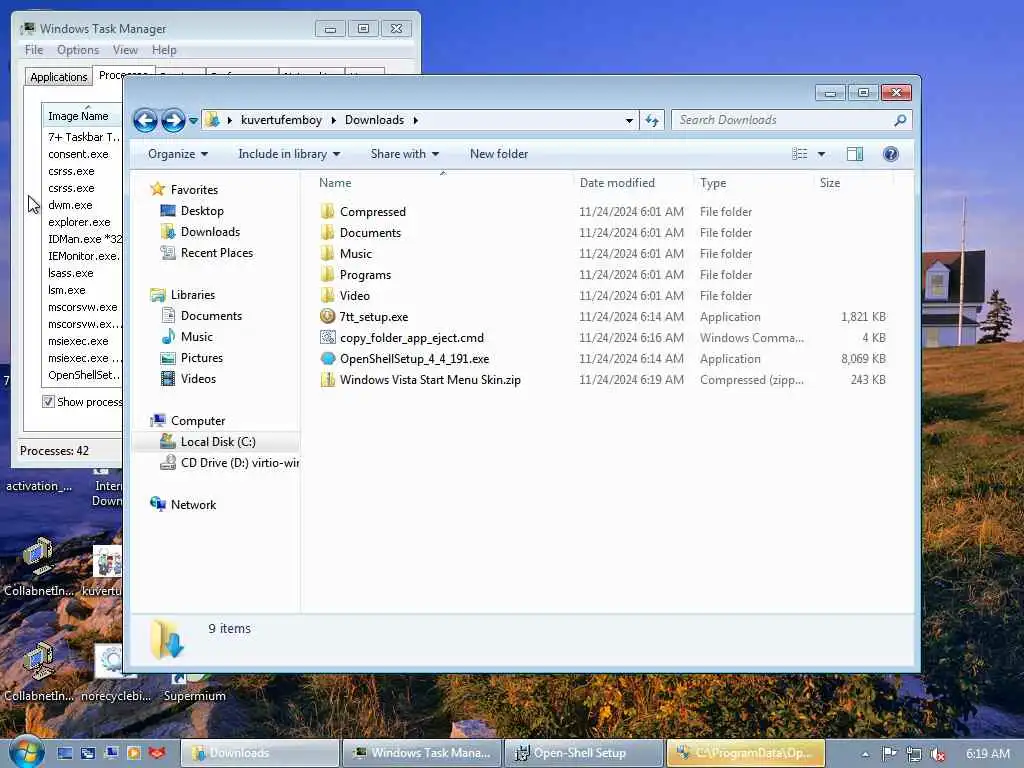Select the Programs folder
The width and height of the screenshot is (1024, 768).
(x=364, y=275)
